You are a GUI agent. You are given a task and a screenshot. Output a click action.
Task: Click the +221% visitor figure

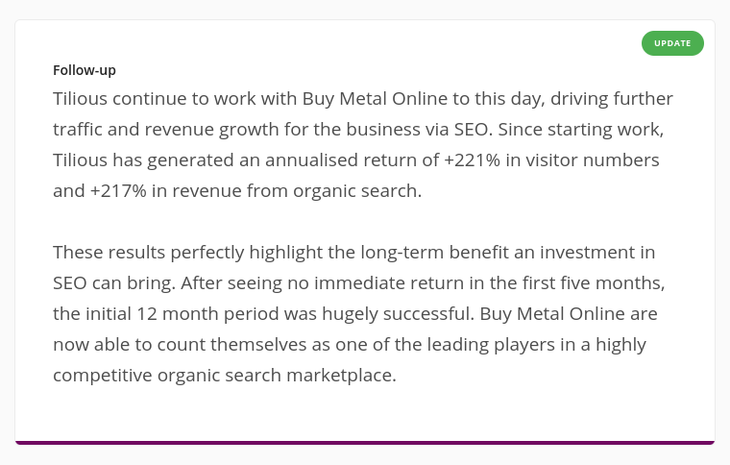(472, 160)
